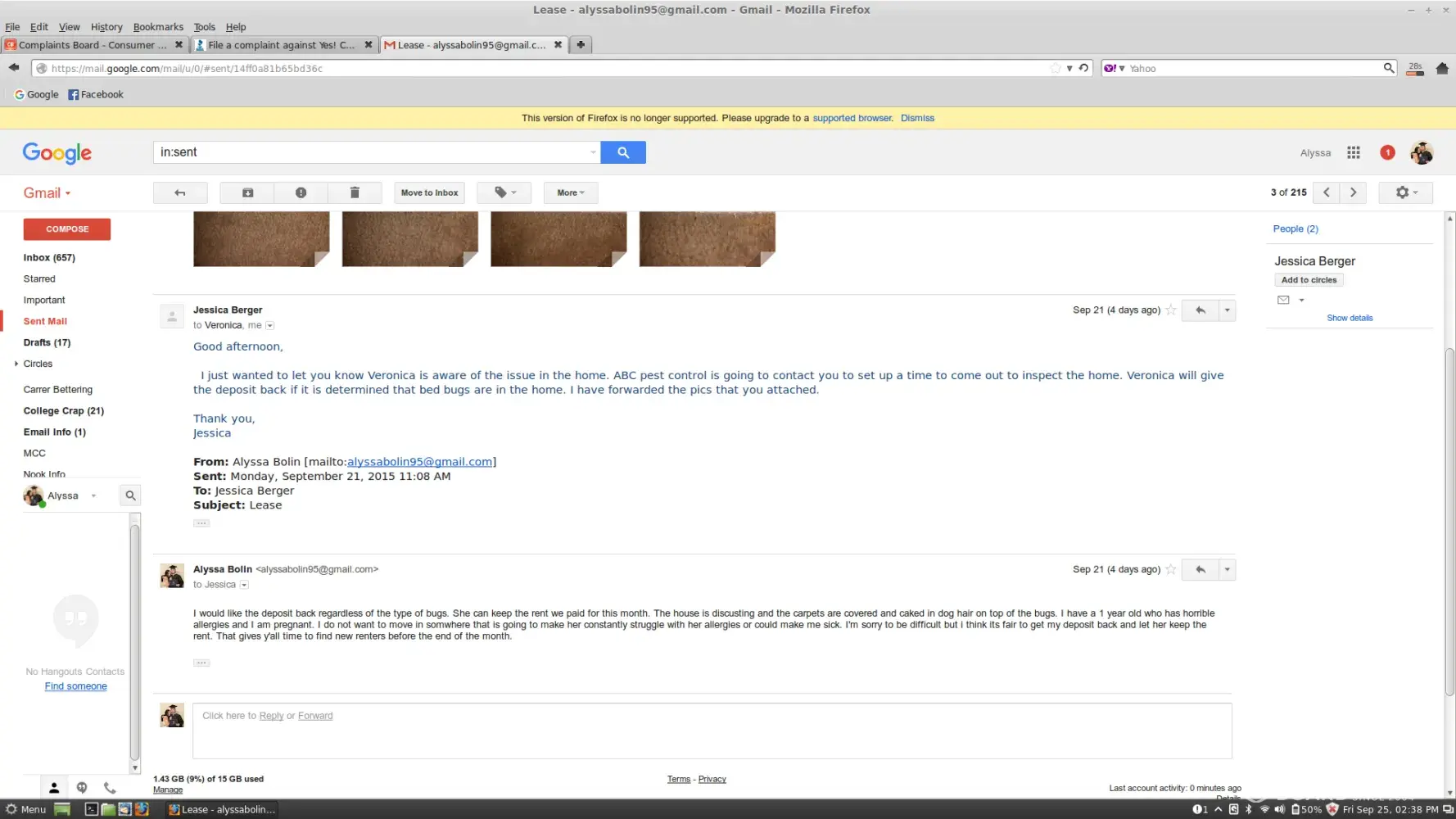Open the phone calls tab in Hangouts
This screenshot has width=1456, height=819.
(x=110, y=788)
